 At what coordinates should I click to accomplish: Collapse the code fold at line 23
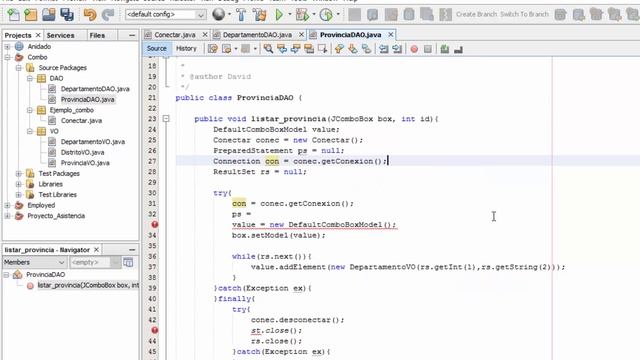point(166,119)
